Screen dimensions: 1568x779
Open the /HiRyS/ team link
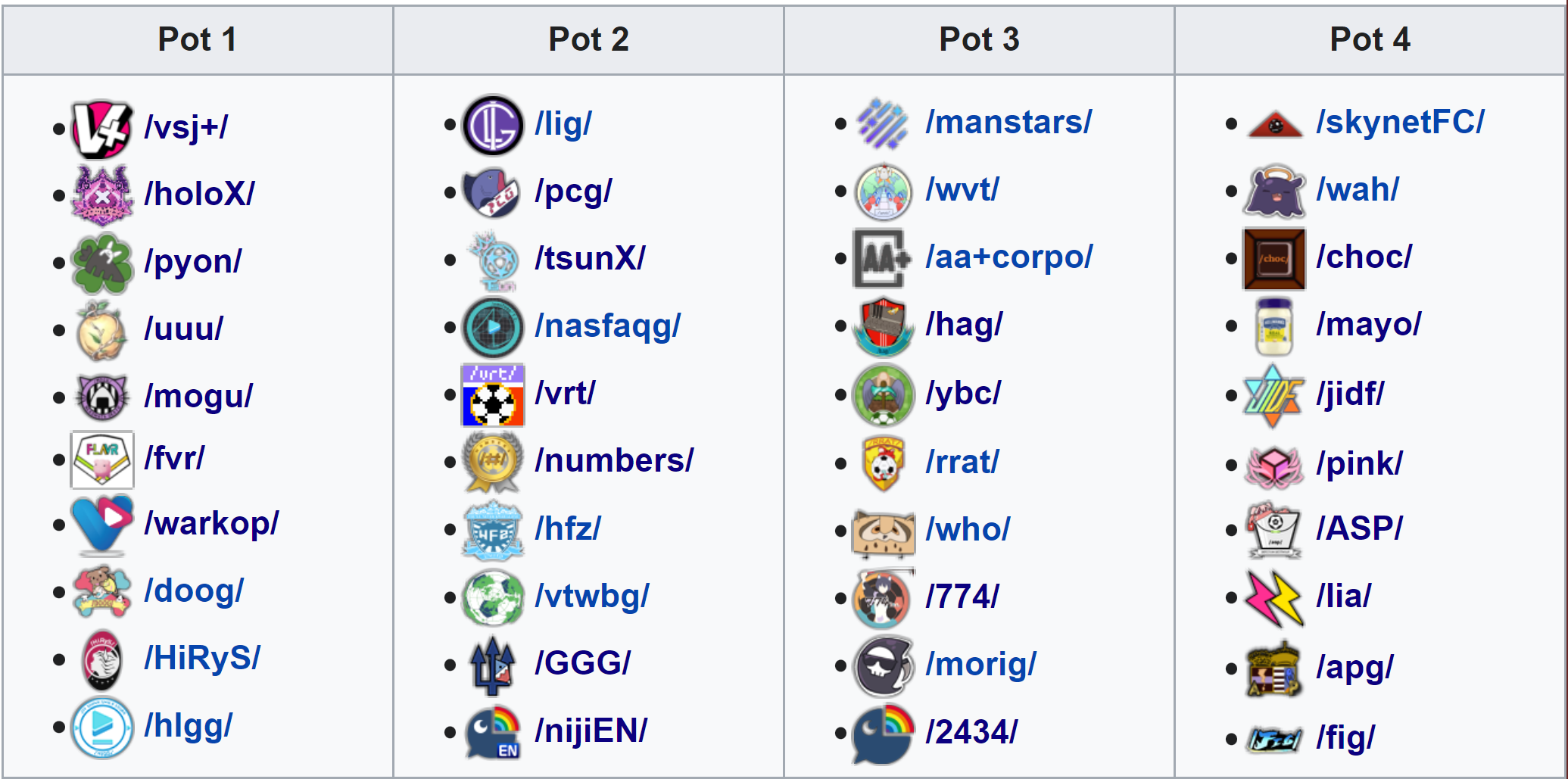pos(202,658)
